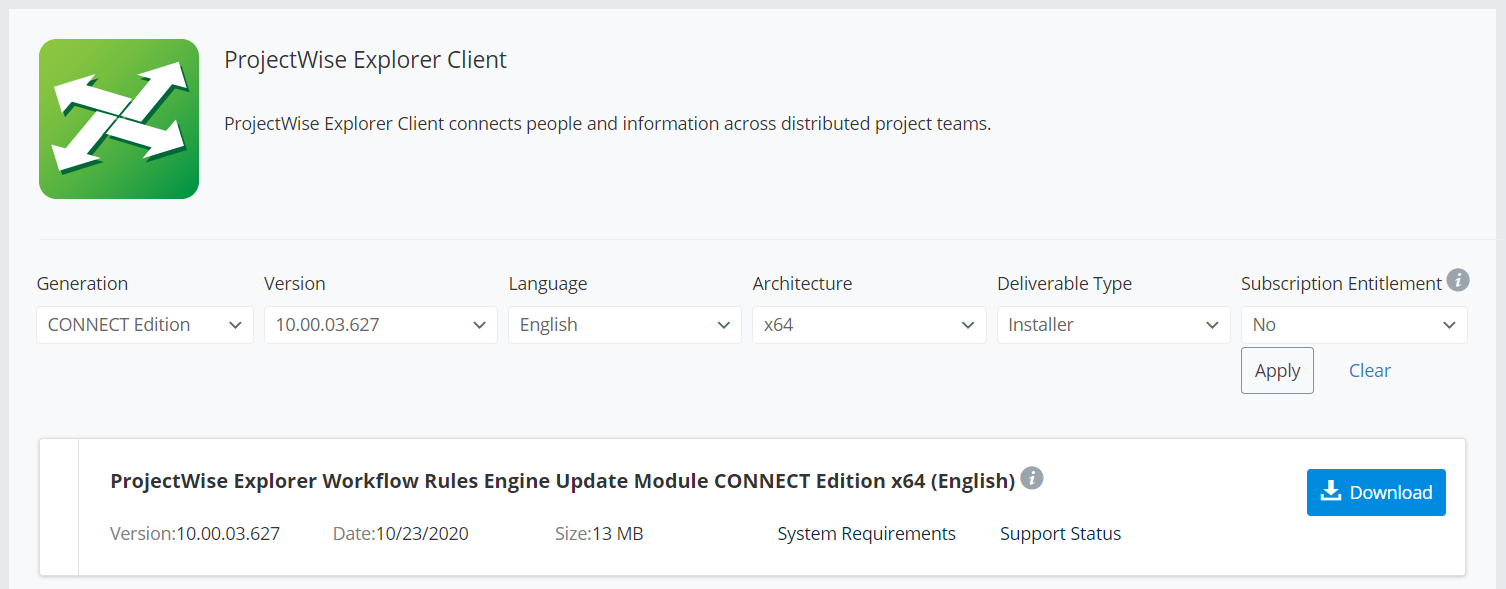
Task: Open the Architecture dropdown set to x64
Action: (869, 325)
